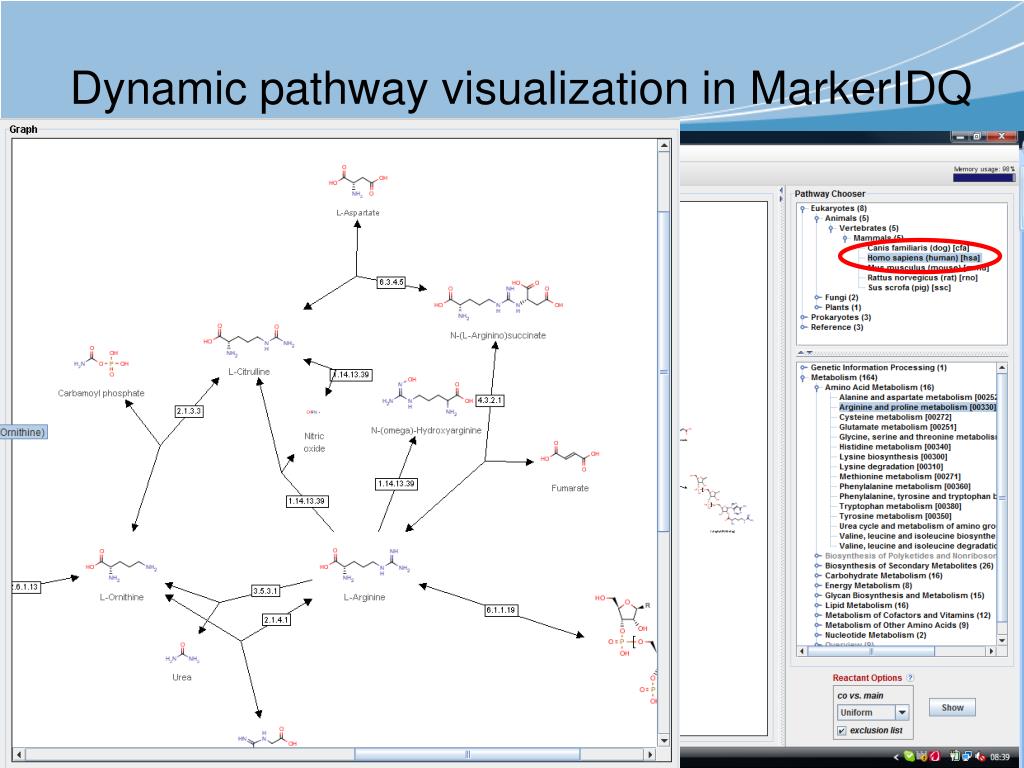This screenshot has height=768, width=1024.
Task: Select the N-(L-Arginino)succinate structure image
Action: click(498, 302)
